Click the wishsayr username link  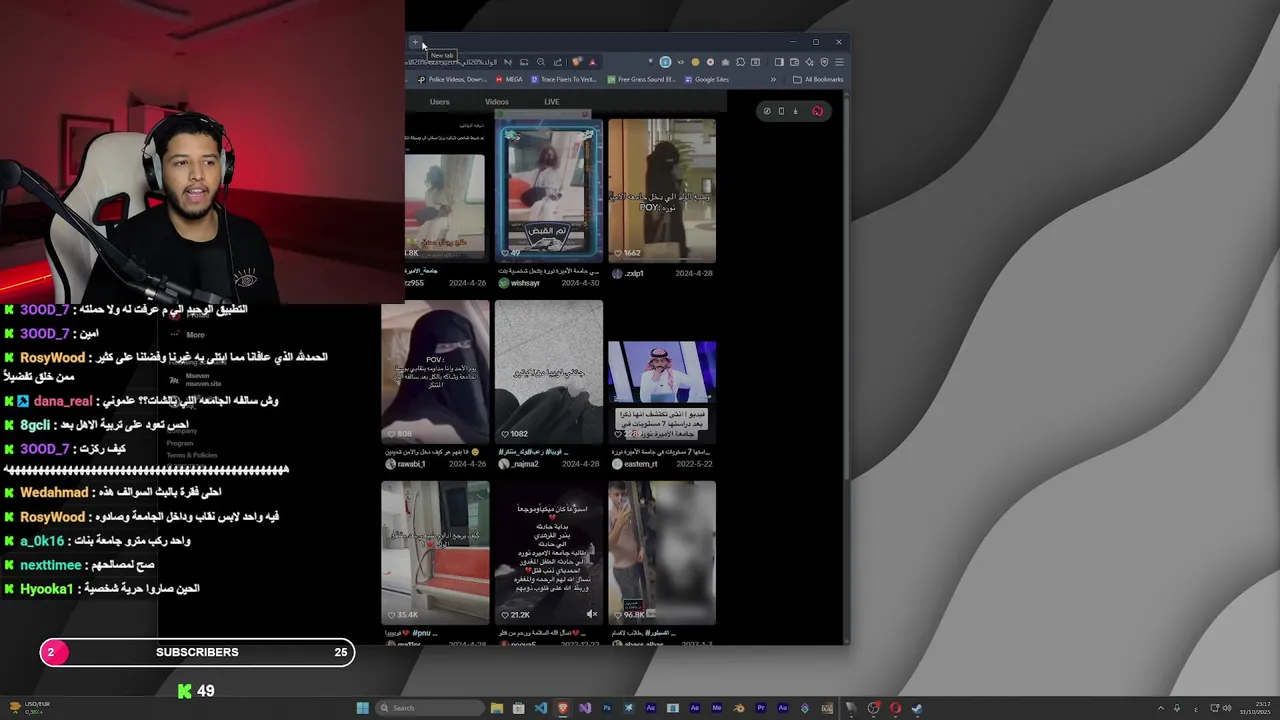[x=525, y=283]
